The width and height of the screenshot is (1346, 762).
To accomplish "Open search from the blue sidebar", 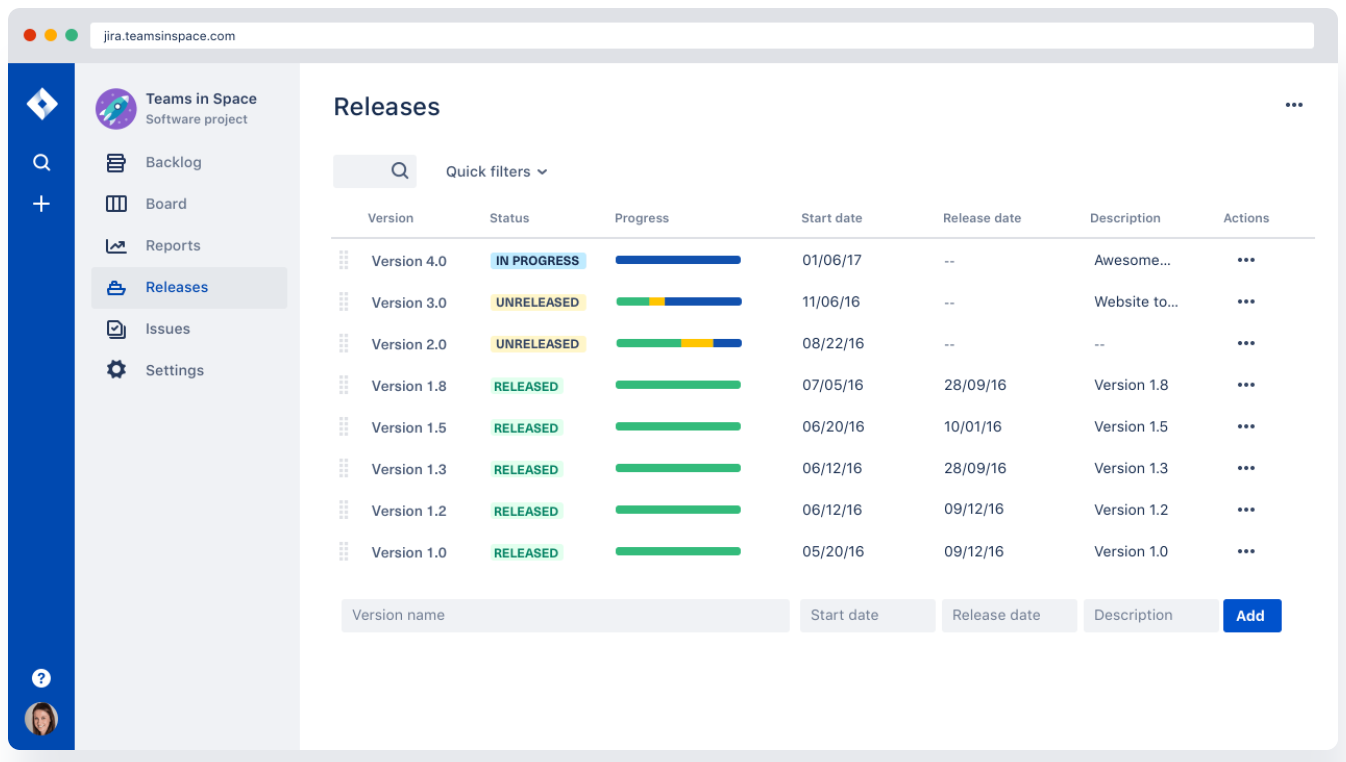I will [41, 162].
